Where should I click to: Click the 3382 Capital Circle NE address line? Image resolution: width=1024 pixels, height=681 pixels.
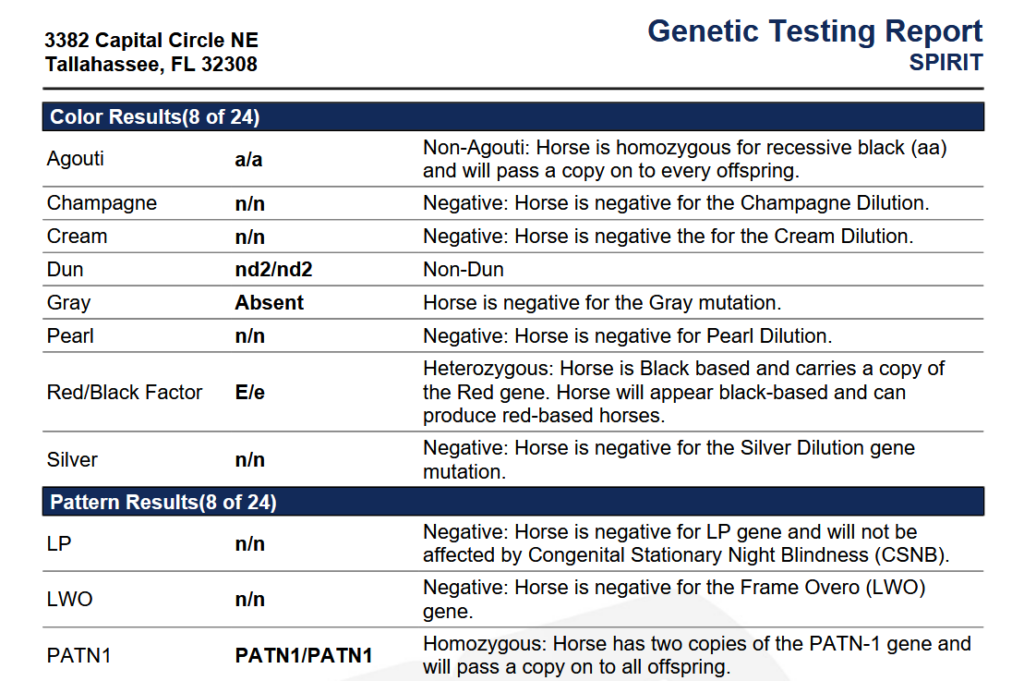click(151, 40)
